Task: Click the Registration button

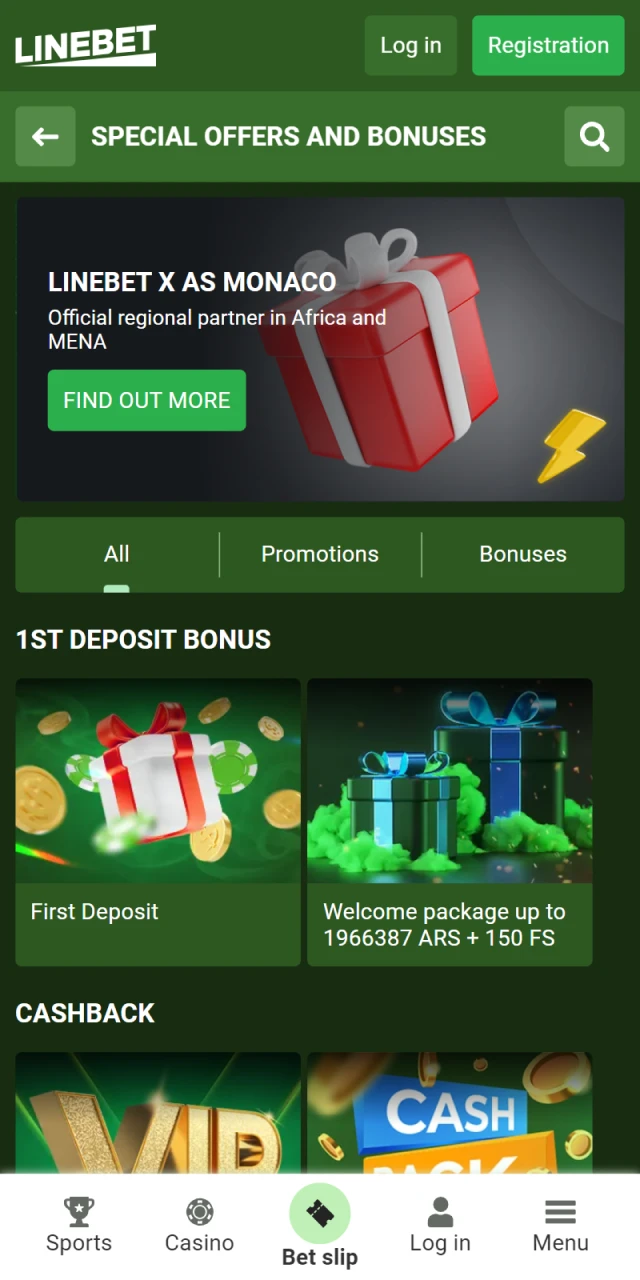Action: [x=548, y=45]
